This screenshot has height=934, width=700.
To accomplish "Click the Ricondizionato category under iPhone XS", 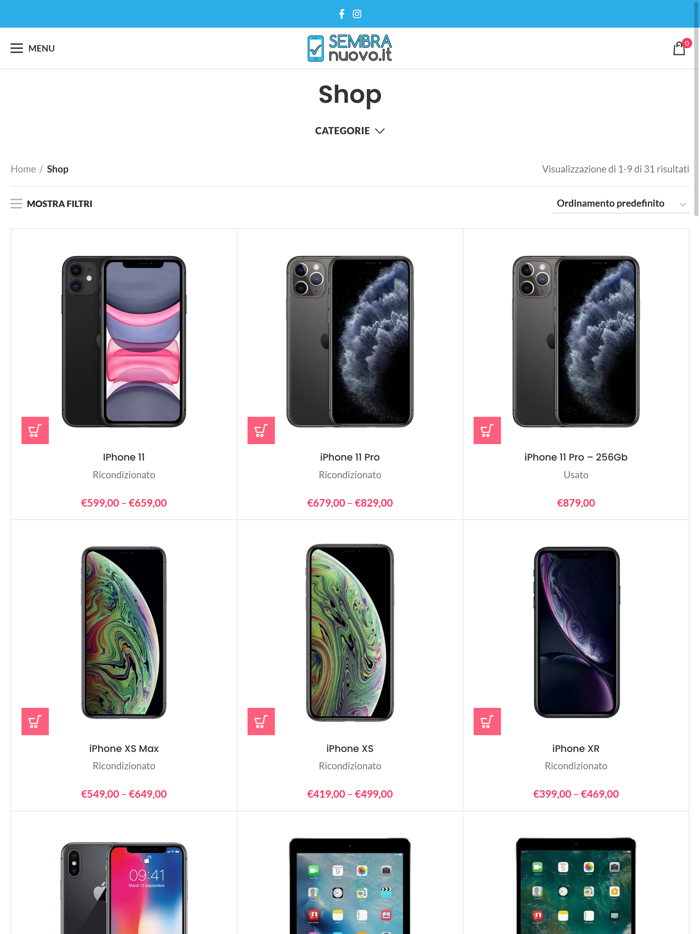I will pyautogui.click(x=350, y=766).
